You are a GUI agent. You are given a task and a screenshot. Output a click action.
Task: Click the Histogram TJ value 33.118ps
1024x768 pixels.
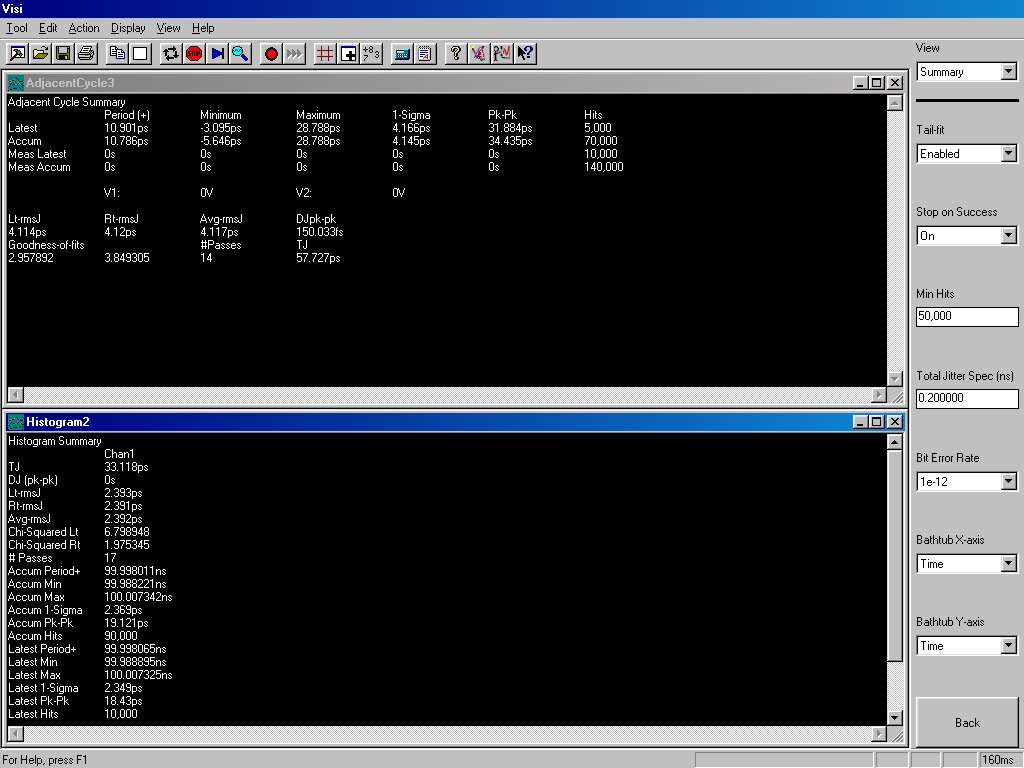pos(126,467)
